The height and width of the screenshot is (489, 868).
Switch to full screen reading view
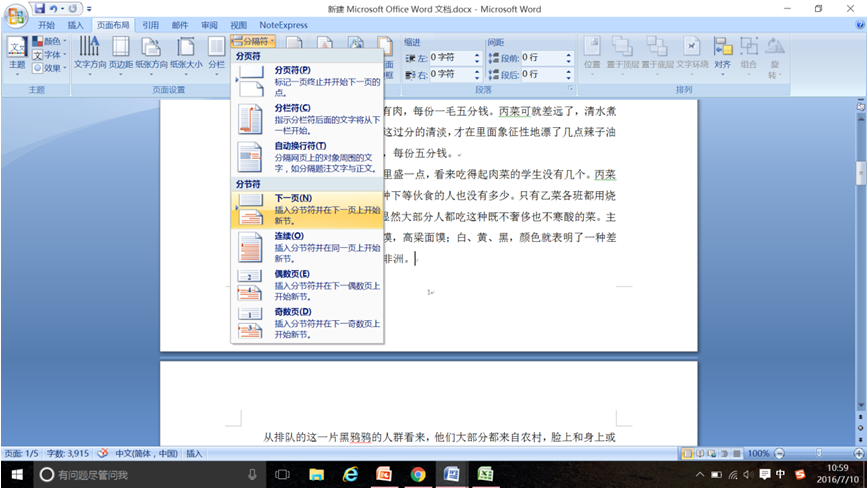tap(700, 454)
